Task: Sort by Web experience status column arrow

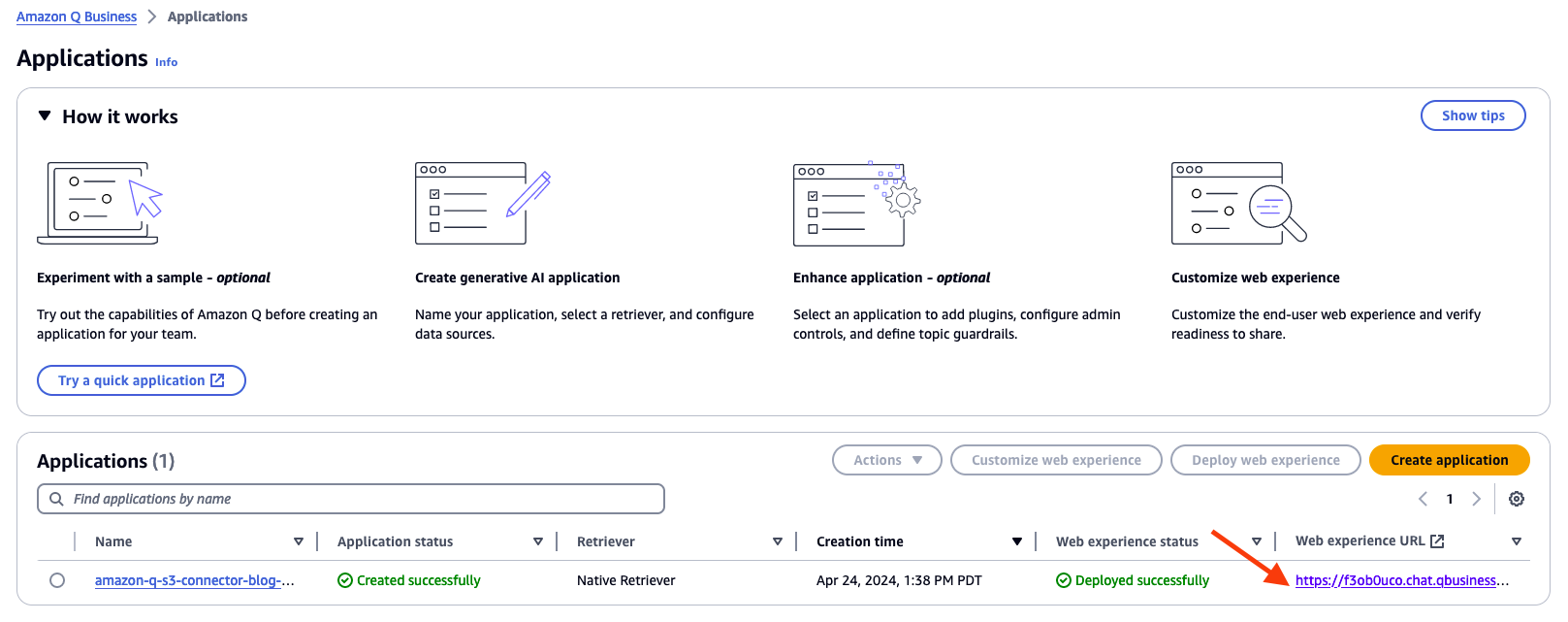Action: pyautogui.click(x=1257, y=541)
